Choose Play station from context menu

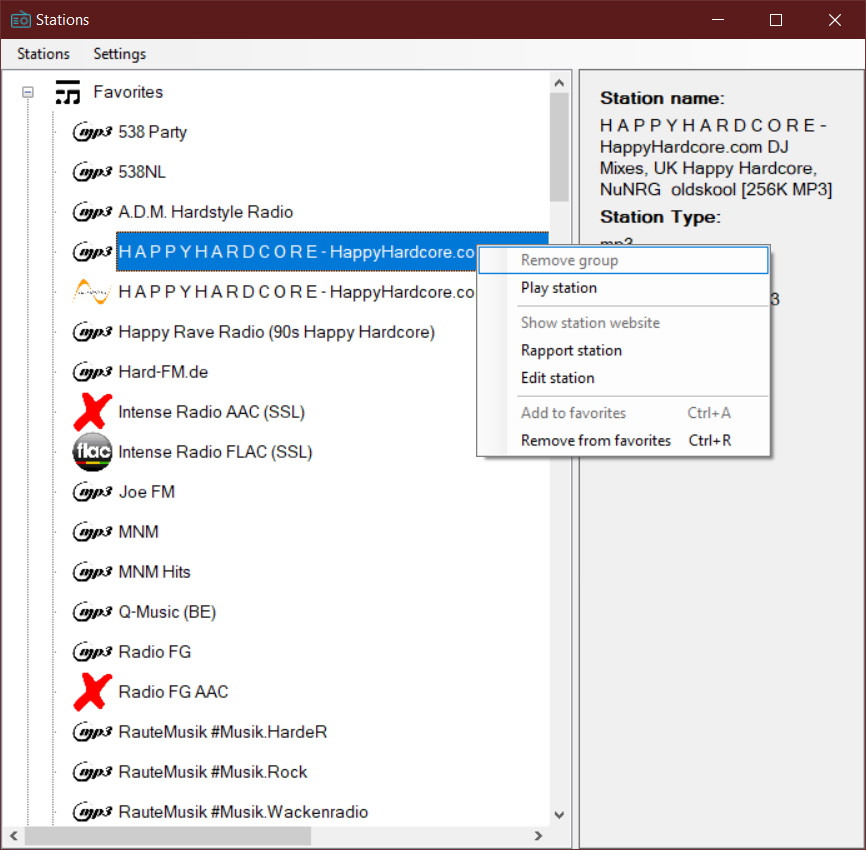559,288
